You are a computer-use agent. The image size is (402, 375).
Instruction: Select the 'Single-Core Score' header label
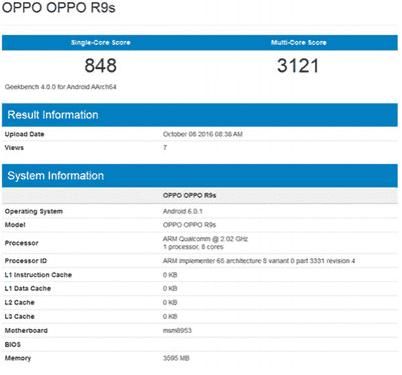100,42
